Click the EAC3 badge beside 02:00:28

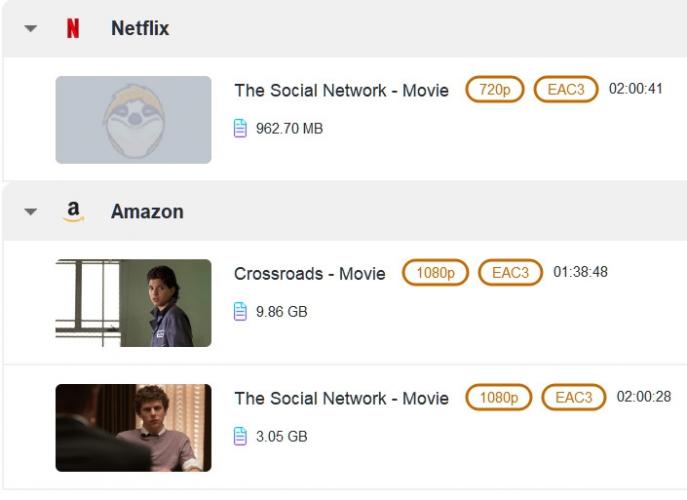pyautogui.click(x=574, y=398)
